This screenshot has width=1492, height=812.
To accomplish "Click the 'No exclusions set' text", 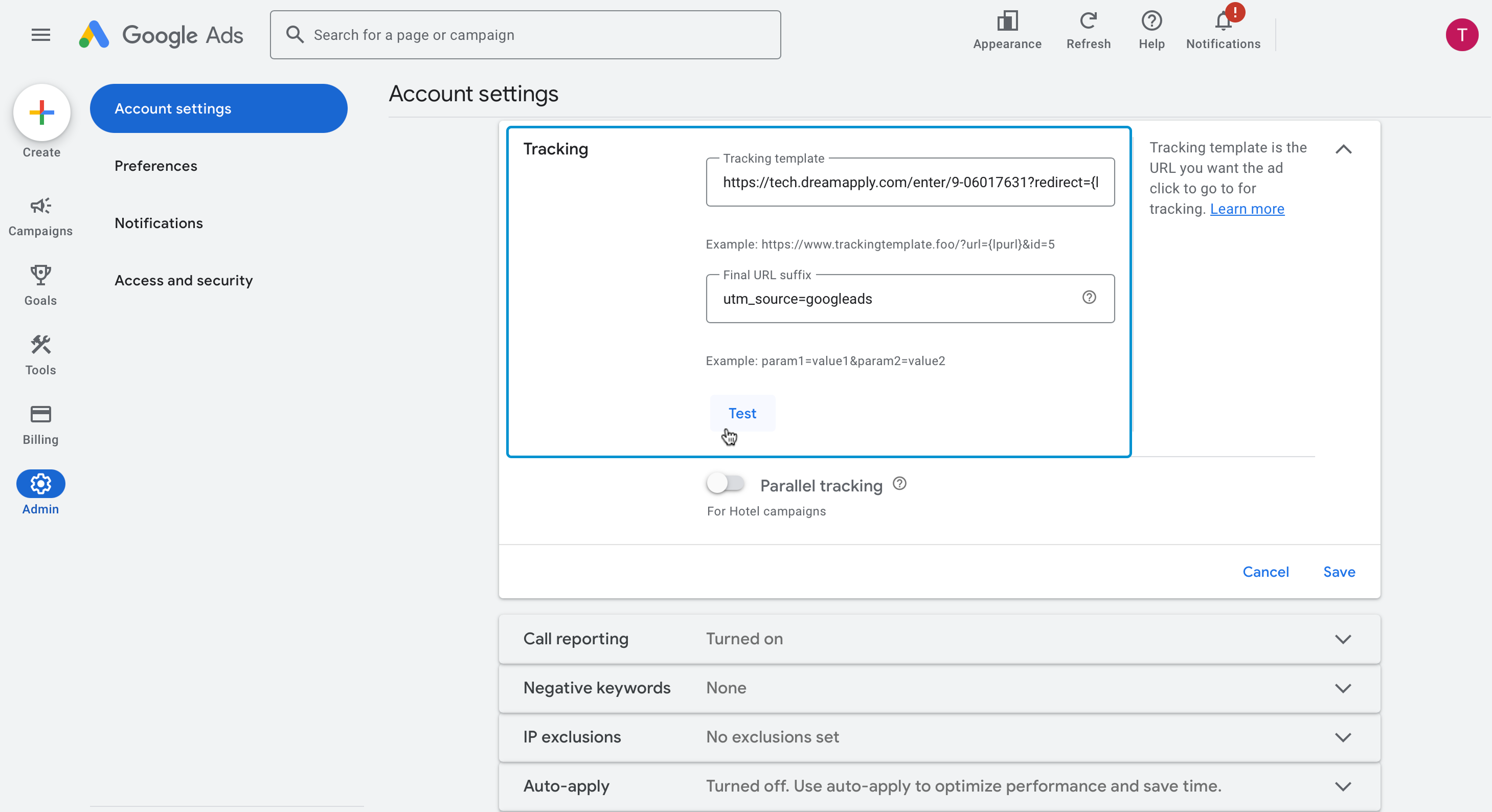I will (x=772, y=737).
